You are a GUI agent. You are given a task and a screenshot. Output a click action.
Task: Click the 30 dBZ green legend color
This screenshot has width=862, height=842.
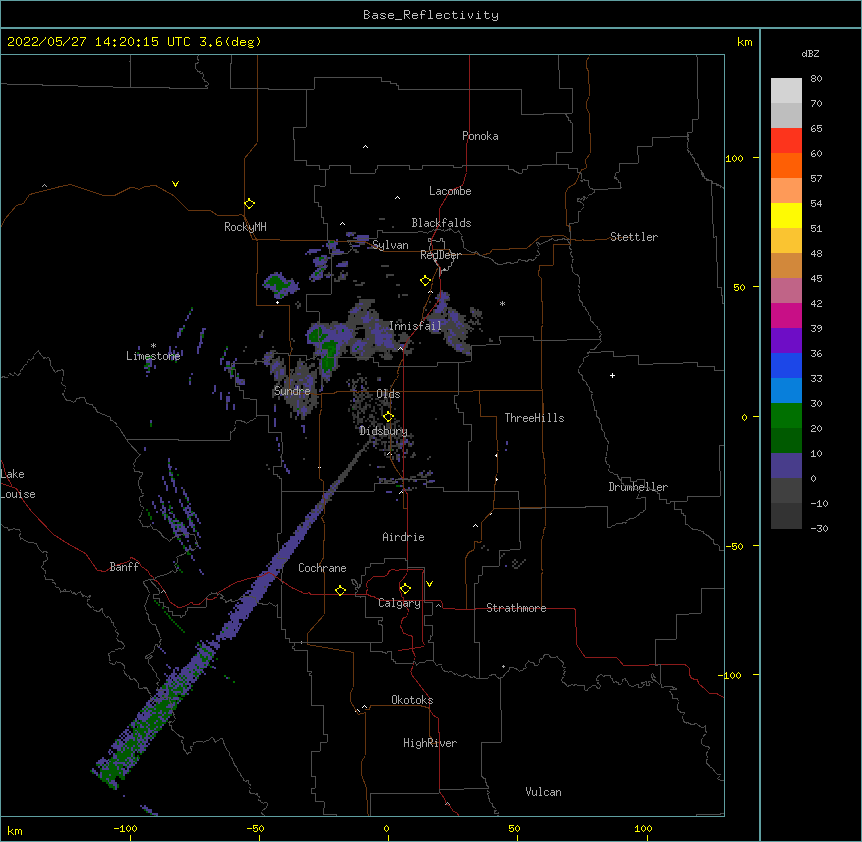click(786, 415)
